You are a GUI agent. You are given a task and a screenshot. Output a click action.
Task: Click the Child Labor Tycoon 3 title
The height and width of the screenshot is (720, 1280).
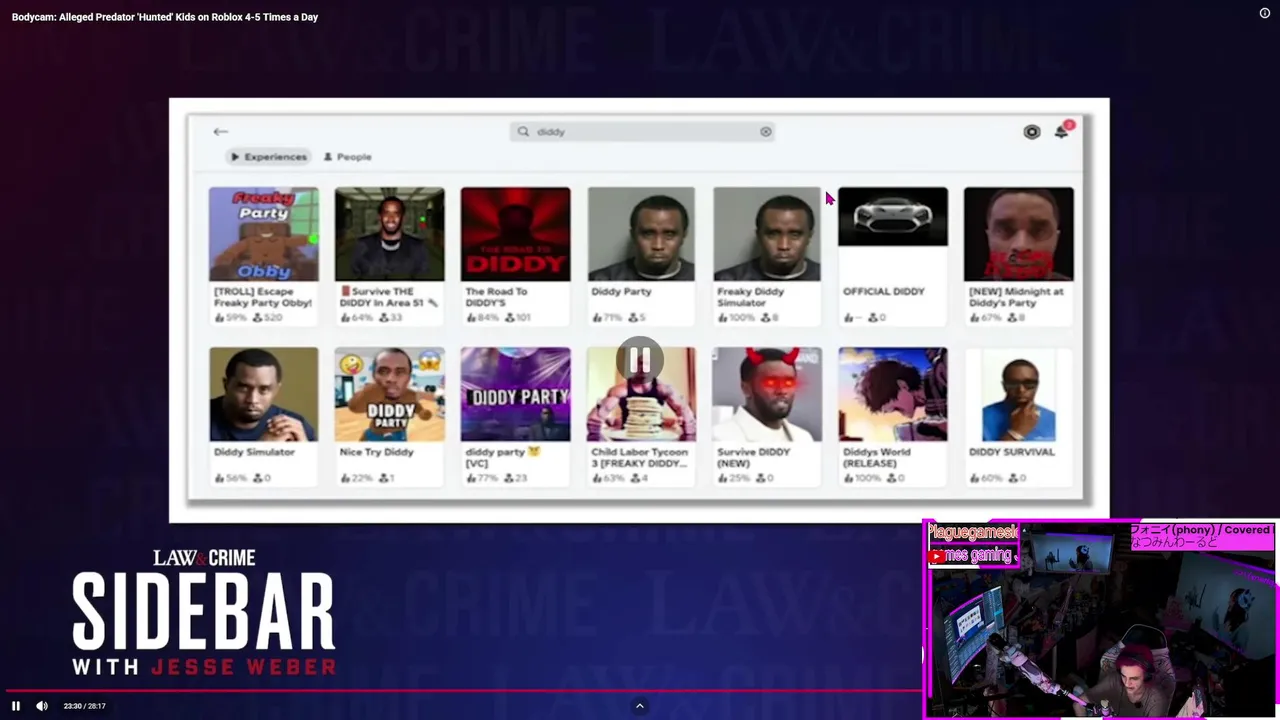pyautogui.click(x=640, y=457)
